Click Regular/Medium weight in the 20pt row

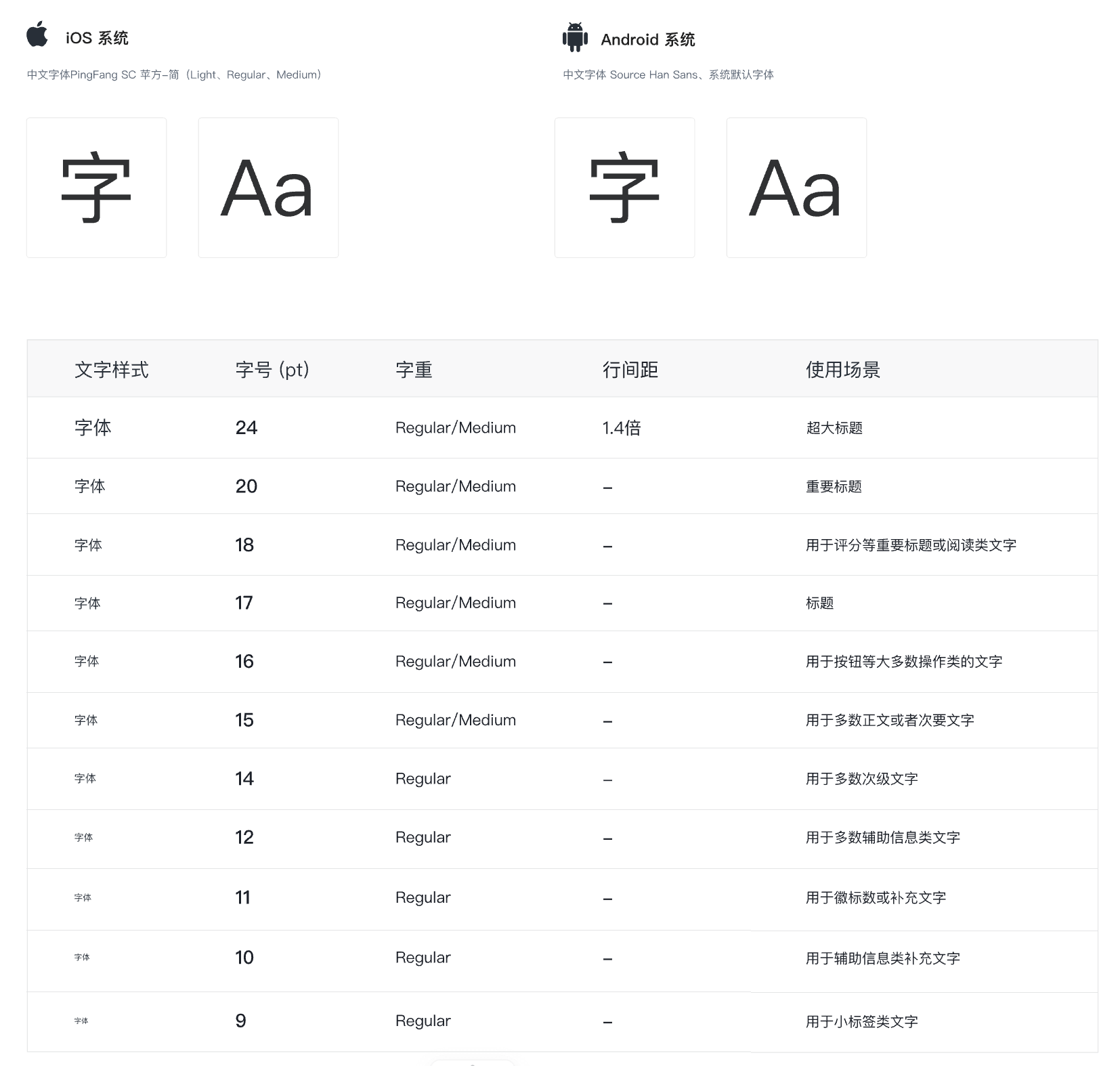(456, 487)
